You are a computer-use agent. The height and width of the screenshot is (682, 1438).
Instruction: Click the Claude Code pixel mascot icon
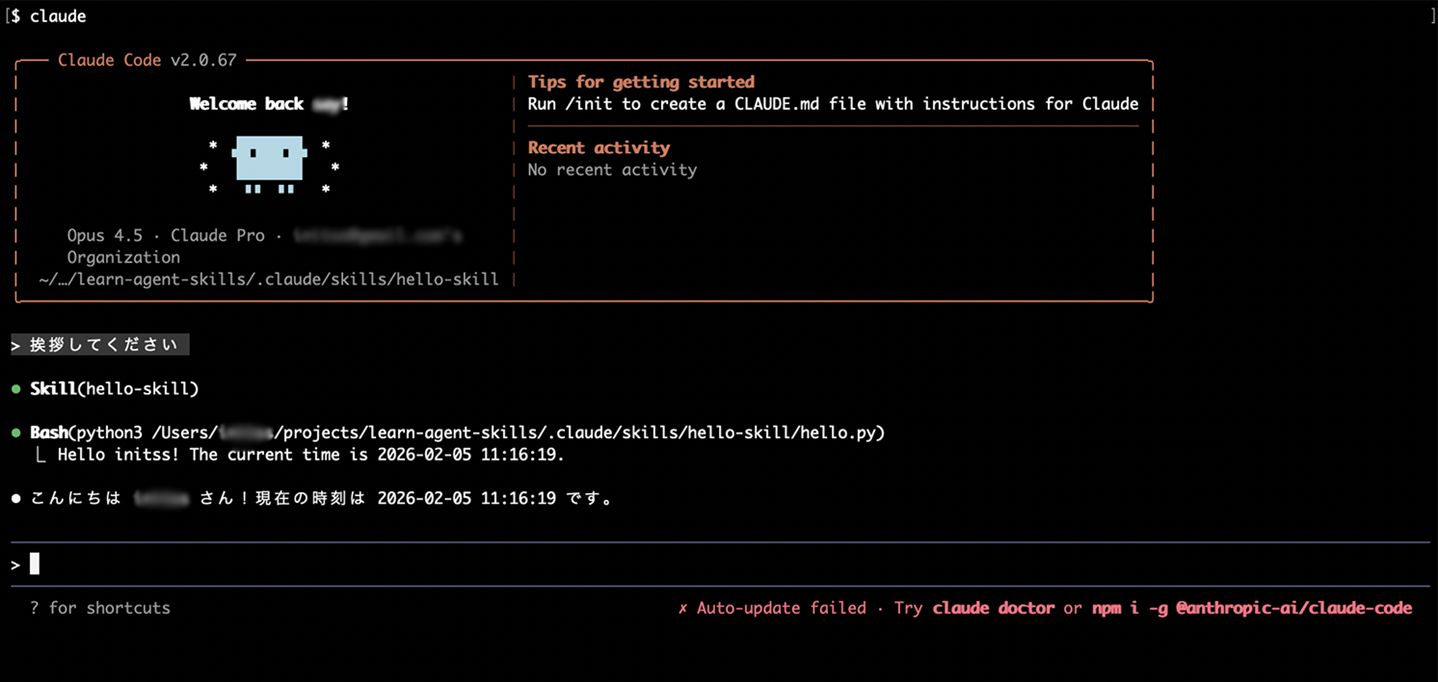(x=270, y=162)
